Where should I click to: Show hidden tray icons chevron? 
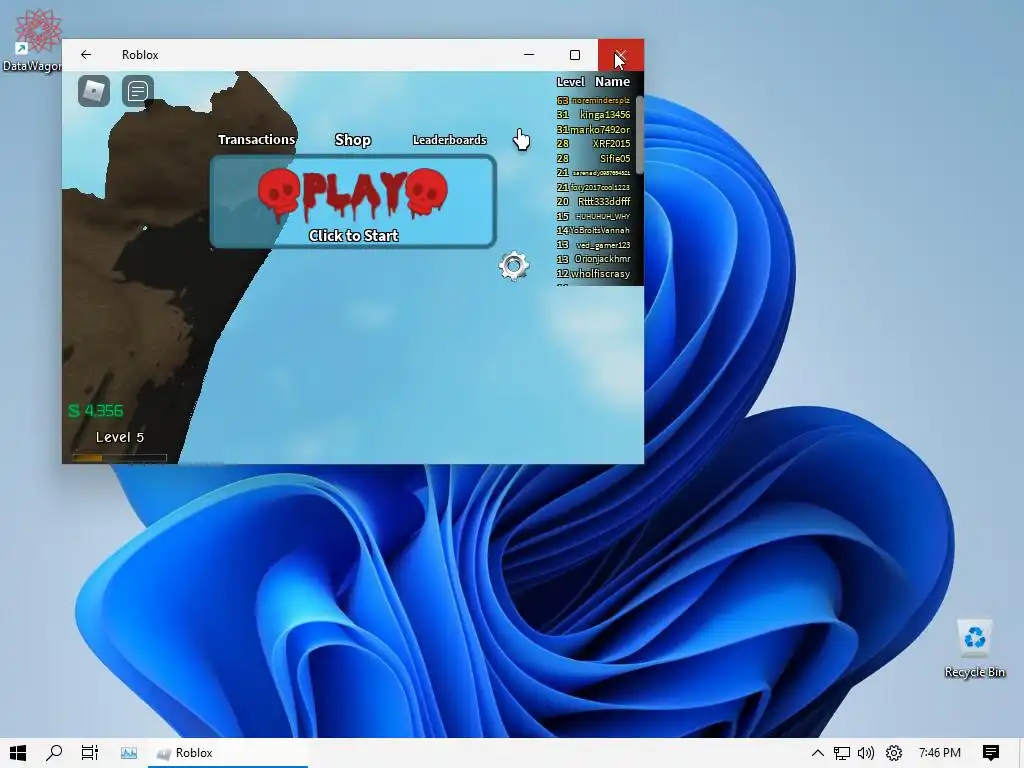tap(817, 753)
